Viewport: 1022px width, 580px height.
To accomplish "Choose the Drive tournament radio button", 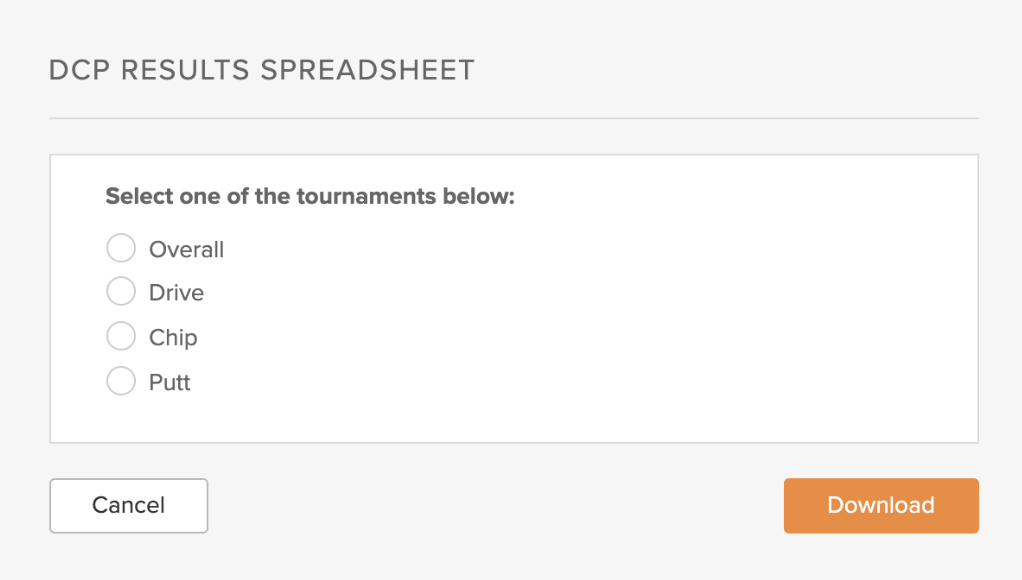I will click(x=121, y=291).
